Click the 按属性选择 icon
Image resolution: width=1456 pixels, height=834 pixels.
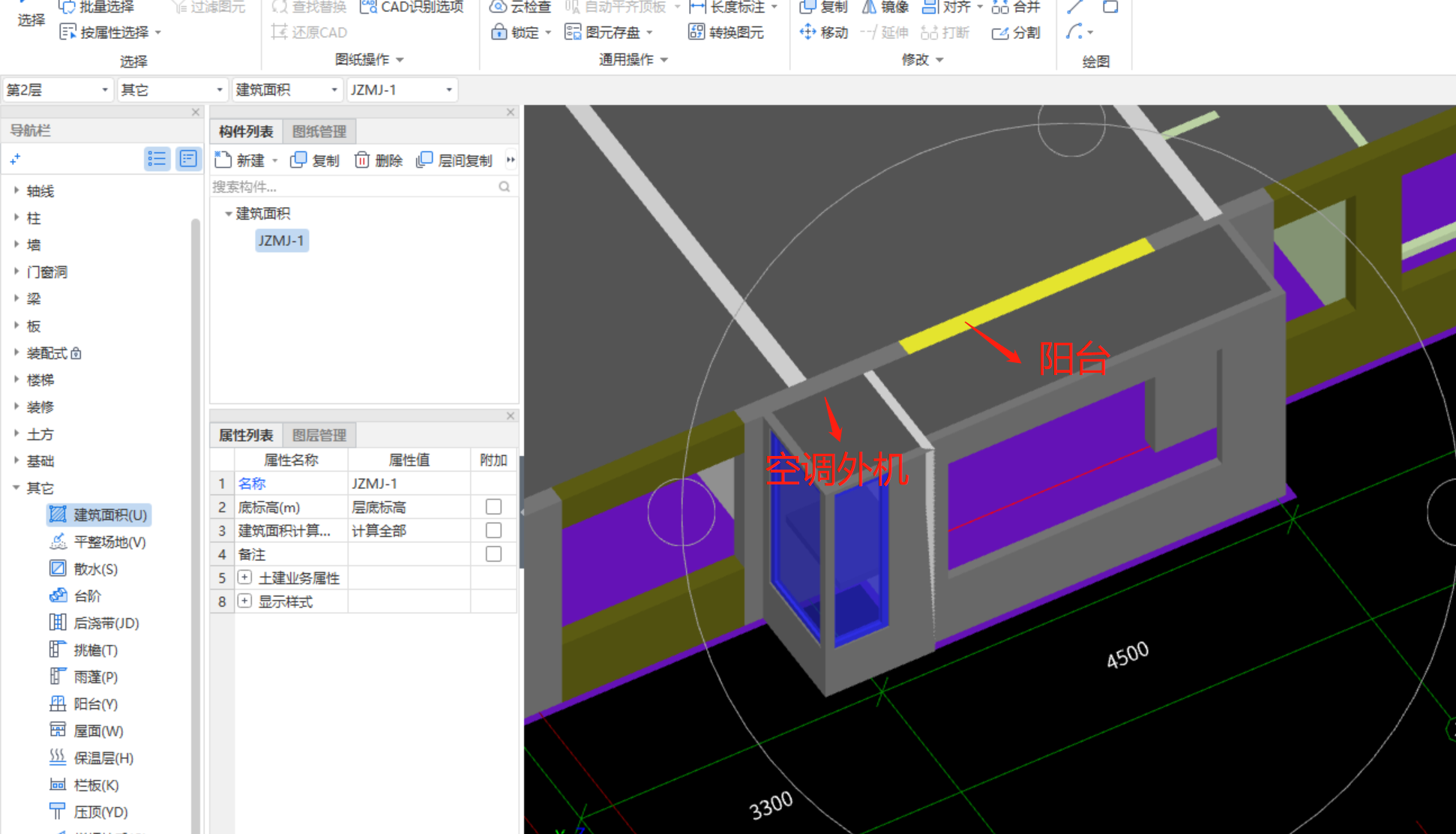pyautogui.click(x=67, y=32)
